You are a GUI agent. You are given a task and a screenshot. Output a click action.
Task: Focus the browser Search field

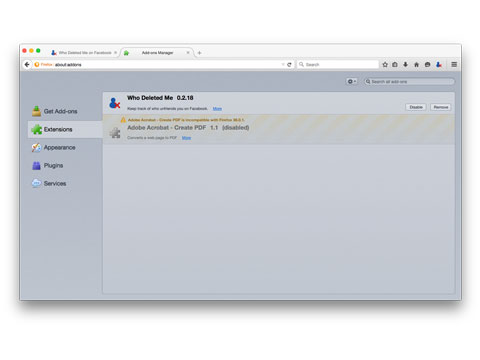tap(338, 64)
